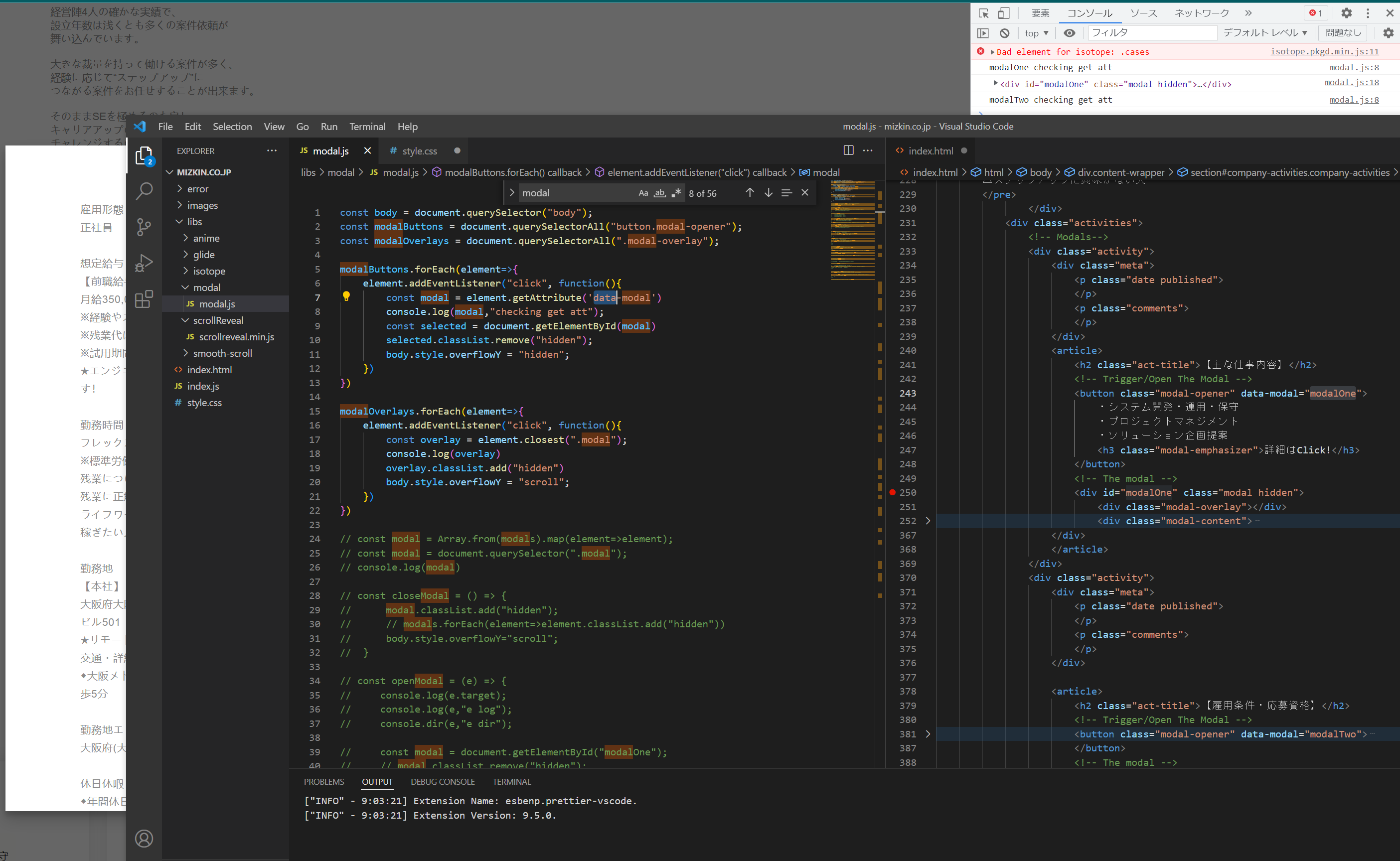
Task: Open the isotope.pkgd.min.js:11 source link
Action: [1324, 51]
